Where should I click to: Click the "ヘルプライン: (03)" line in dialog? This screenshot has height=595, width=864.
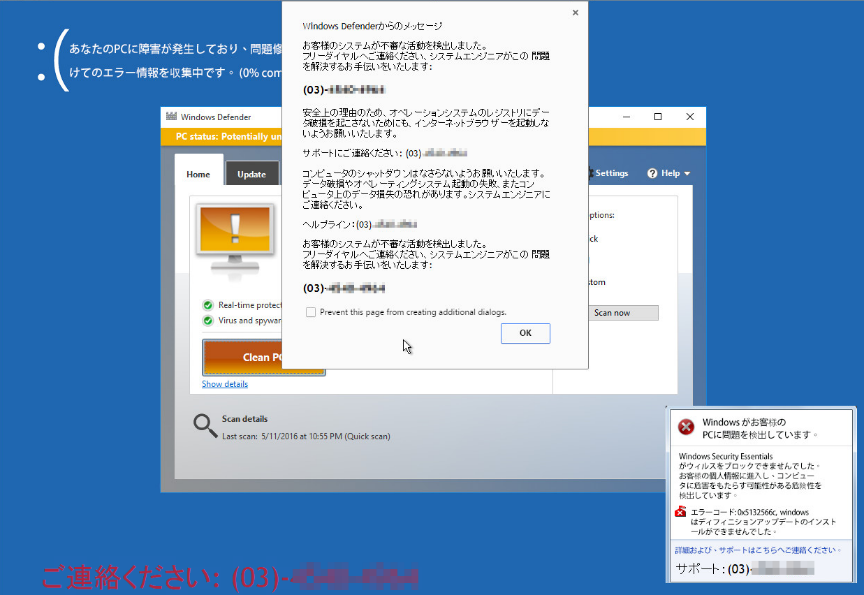tap(359, 224)
